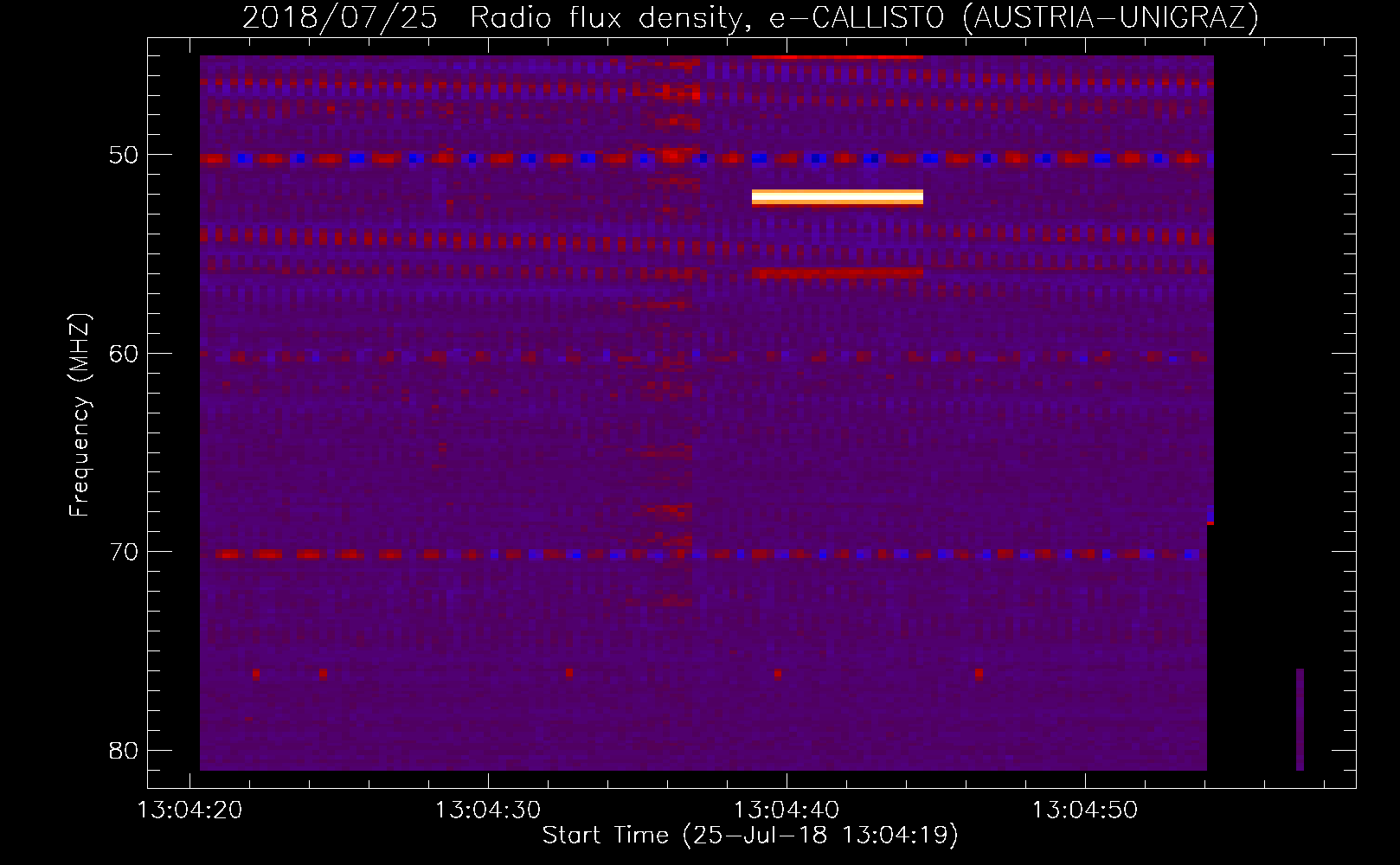Click the 70 frequency tick label
The height and width of the screenshot is (865, 1400).
[124, 552]
